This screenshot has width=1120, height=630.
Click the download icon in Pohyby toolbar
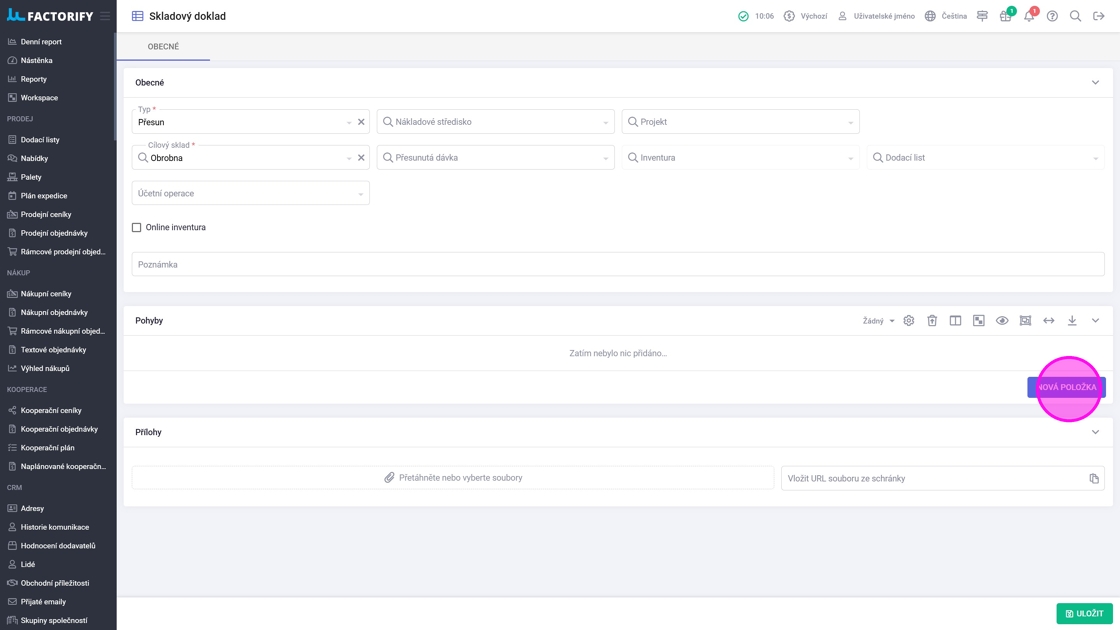click(1072, 321)
